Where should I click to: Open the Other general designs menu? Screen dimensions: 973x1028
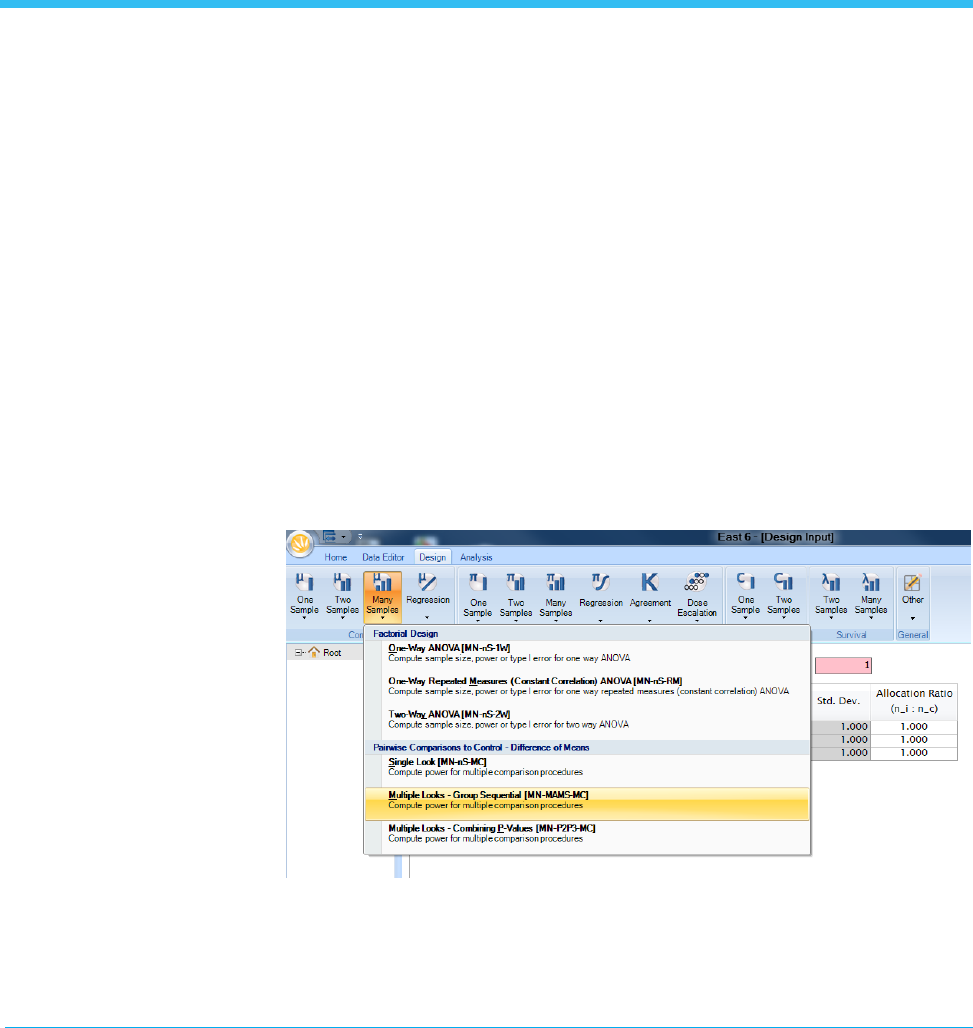tap(913, 596)
